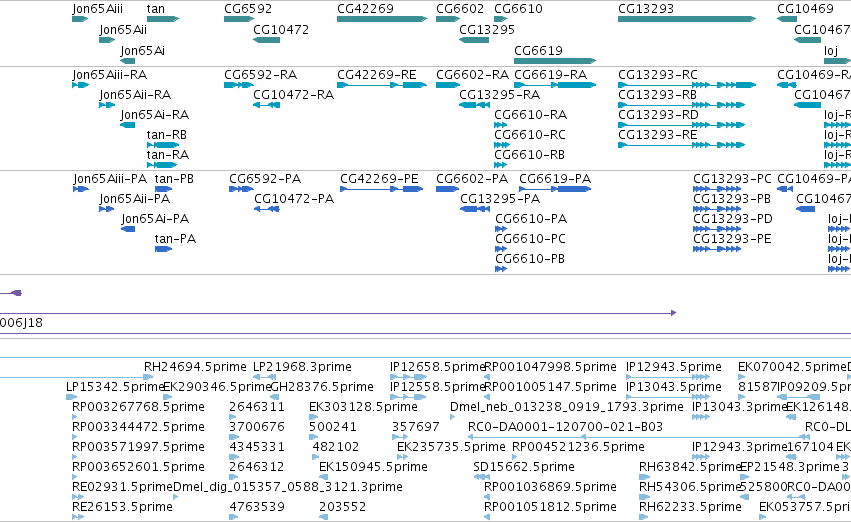Click transcript CG6610-RB
Image resolution: width=851 pixels, height=522 pixels.
(529, 155)
